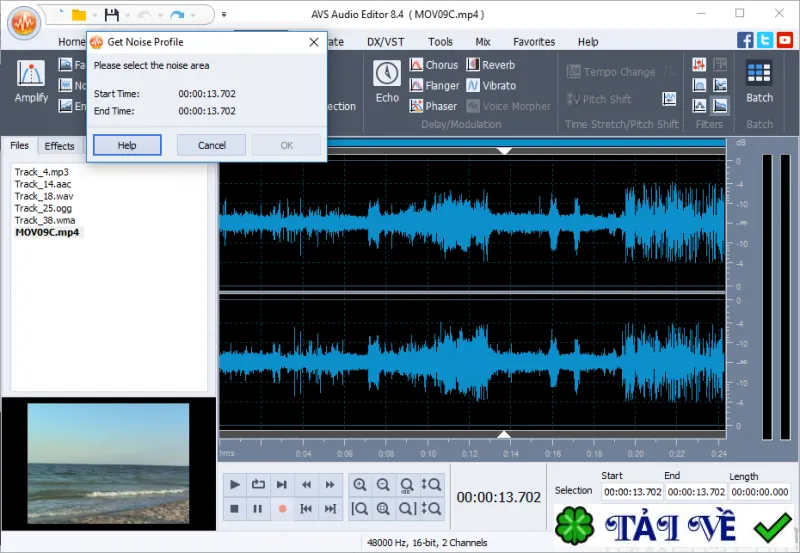The image size is (800, 553).
Task: Apply the Echo effect
Action: [x=387, y=82]
